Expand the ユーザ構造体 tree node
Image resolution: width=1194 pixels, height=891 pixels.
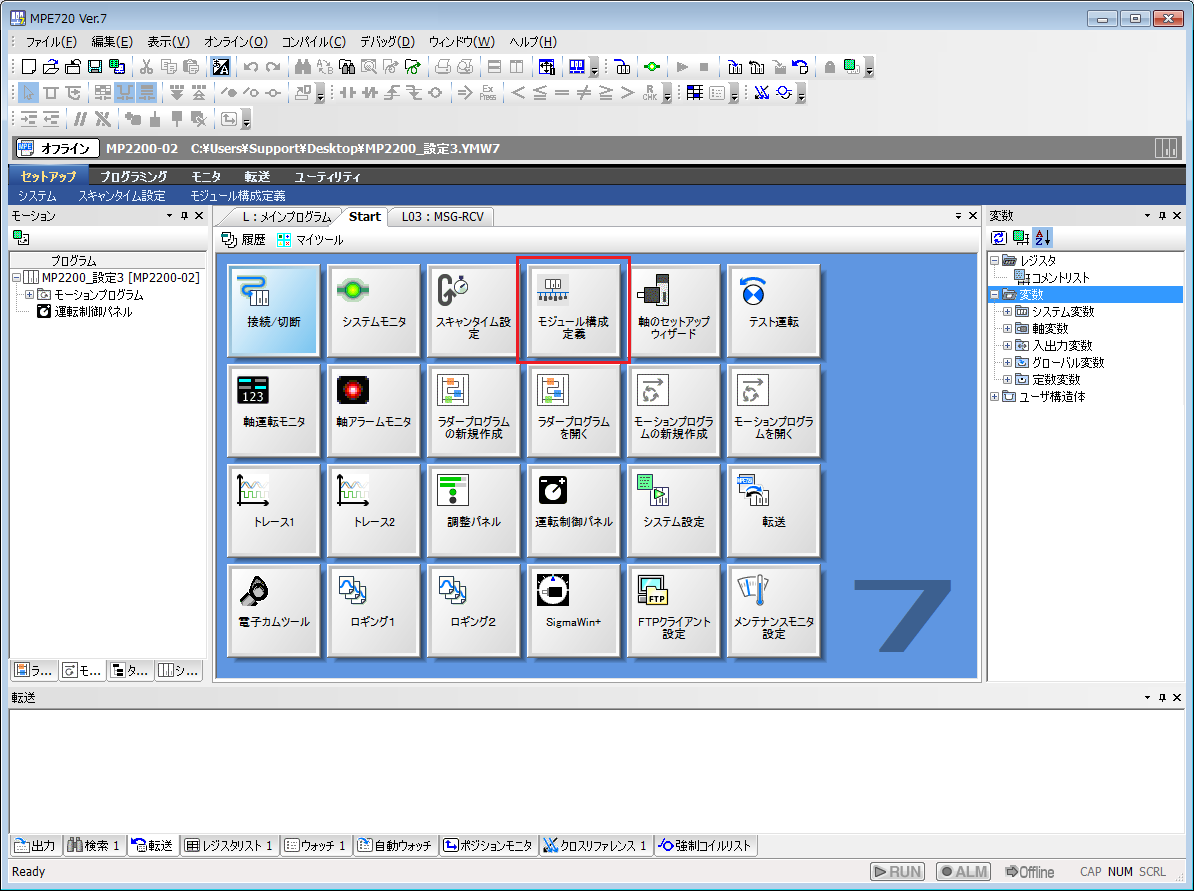pyautogui.click(x=994, y=397)
